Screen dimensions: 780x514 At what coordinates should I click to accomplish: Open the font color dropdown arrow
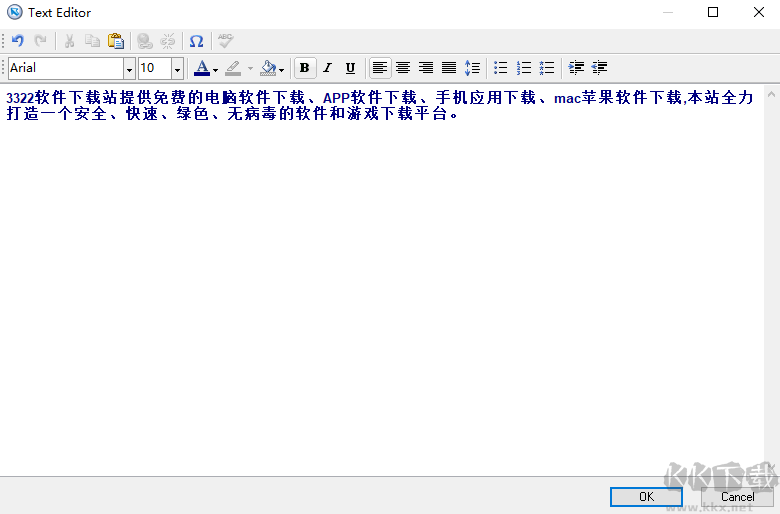pos(215,70)
